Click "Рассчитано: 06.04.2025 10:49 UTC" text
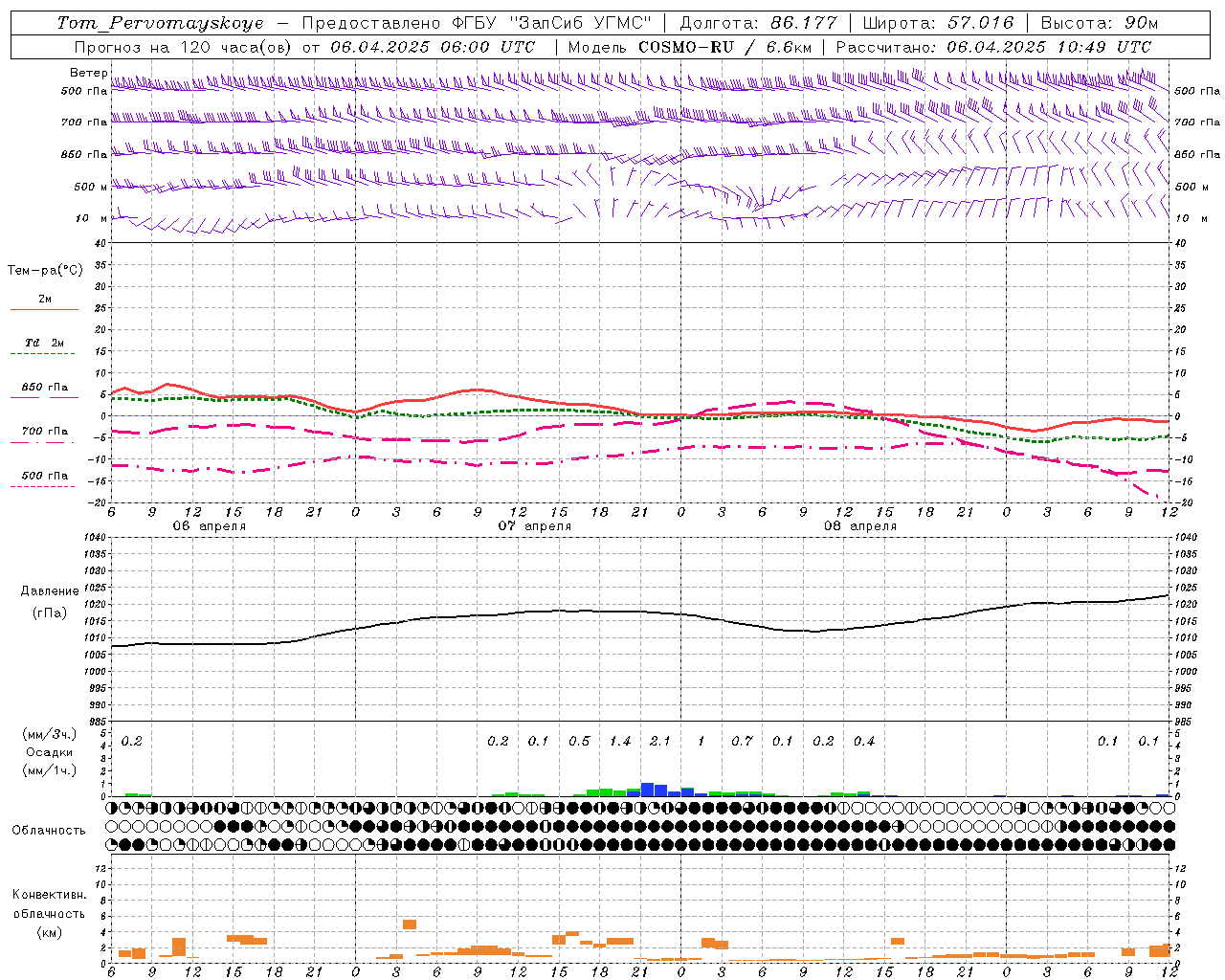Screen dimensions: 1225x980 (993, 47)
